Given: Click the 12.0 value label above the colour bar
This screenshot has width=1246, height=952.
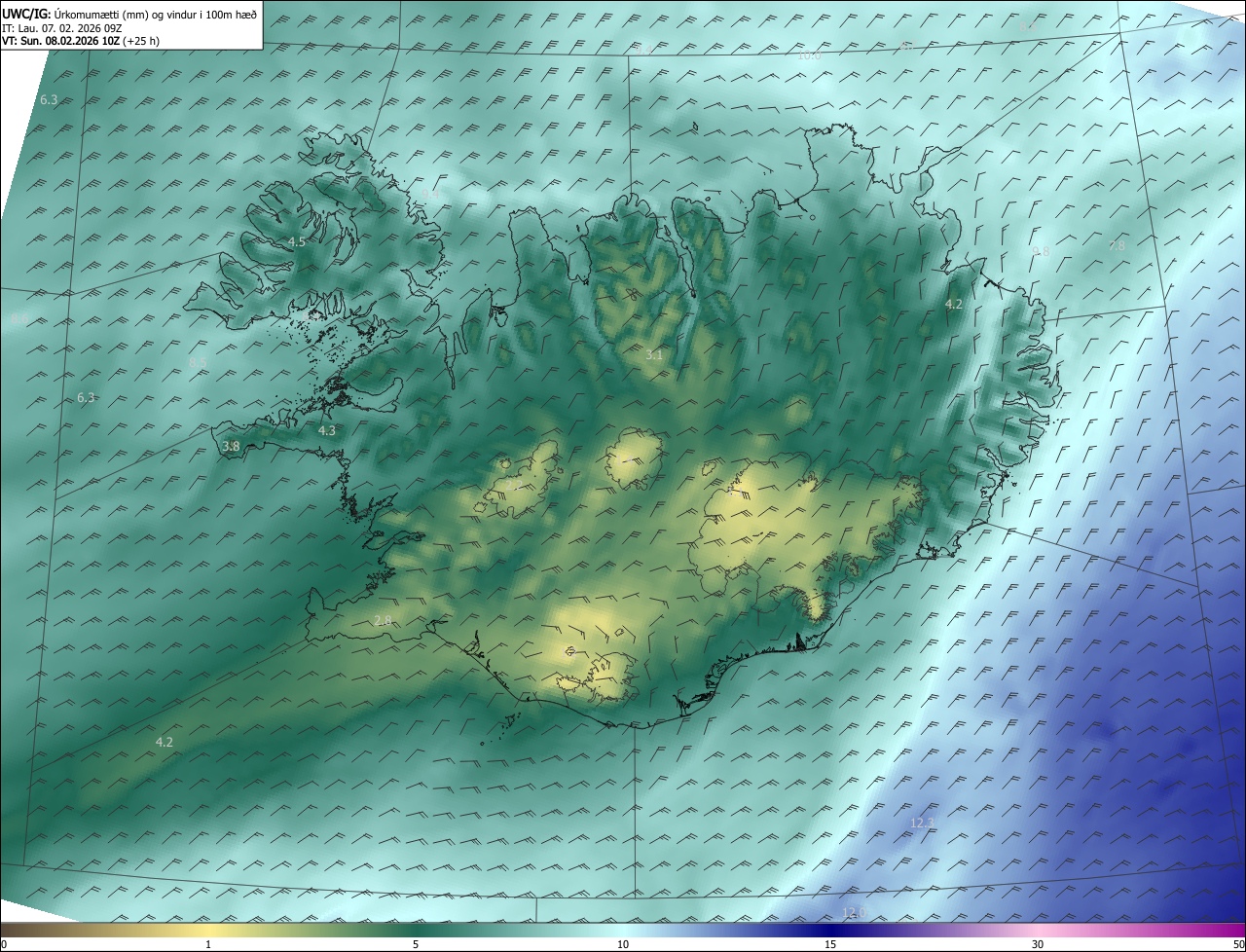Looking at the screenshot, I should click(x=854, y=912).
